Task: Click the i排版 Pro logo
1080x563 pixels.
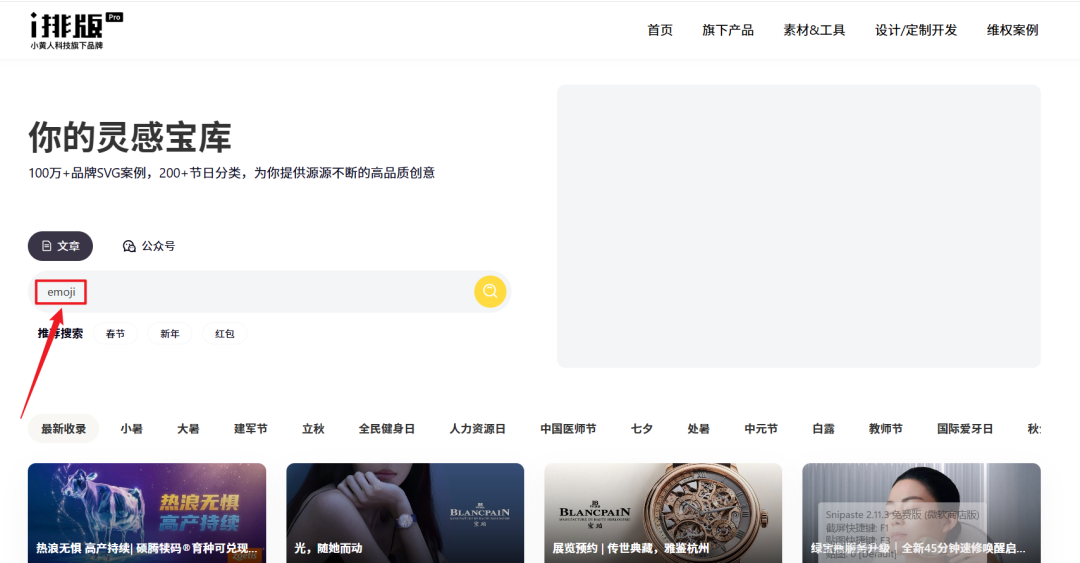Action: pyautogui.click(x=76, y=30)
